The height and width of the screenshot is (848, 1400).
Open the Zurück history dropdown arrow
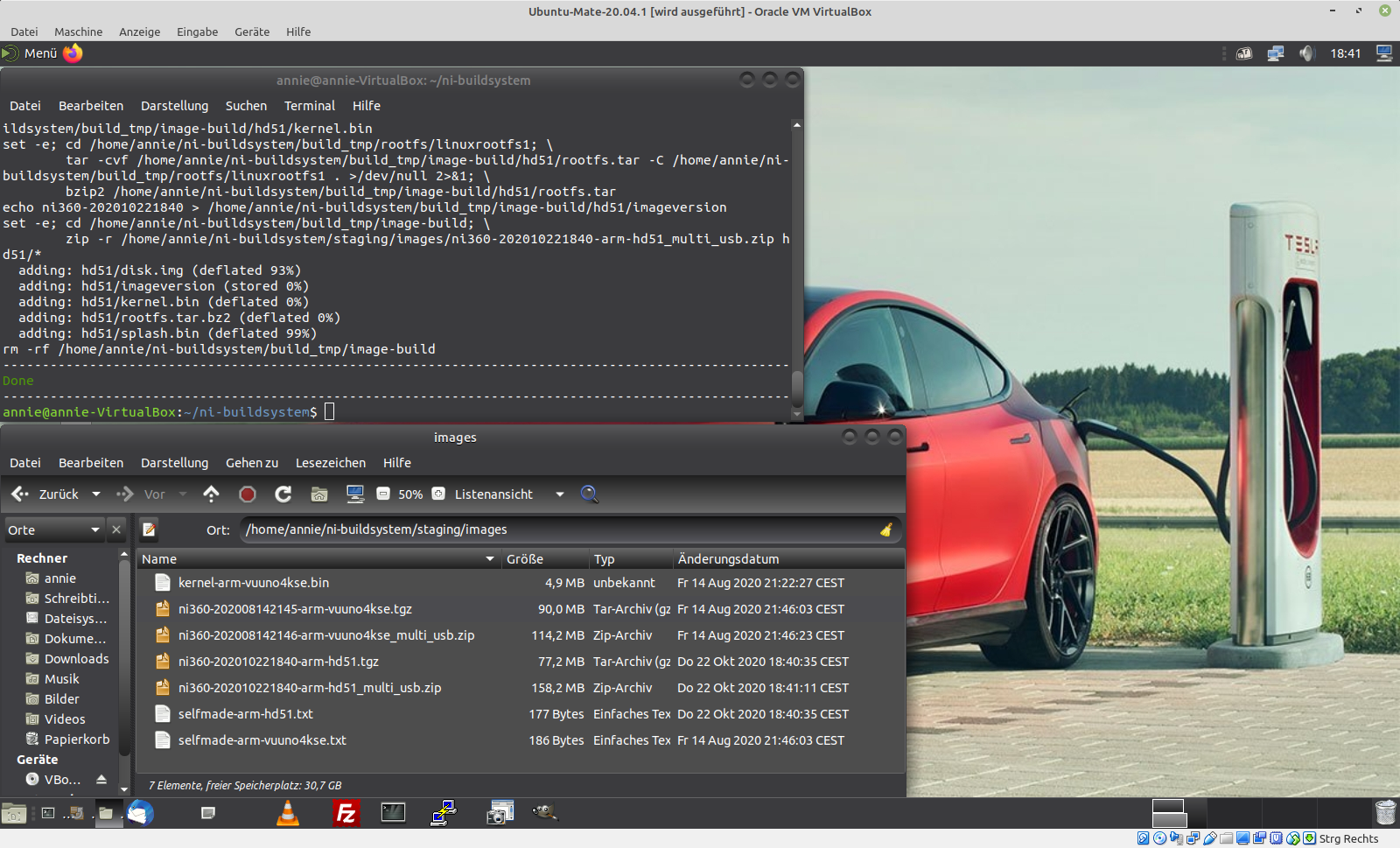pos(96,494)
